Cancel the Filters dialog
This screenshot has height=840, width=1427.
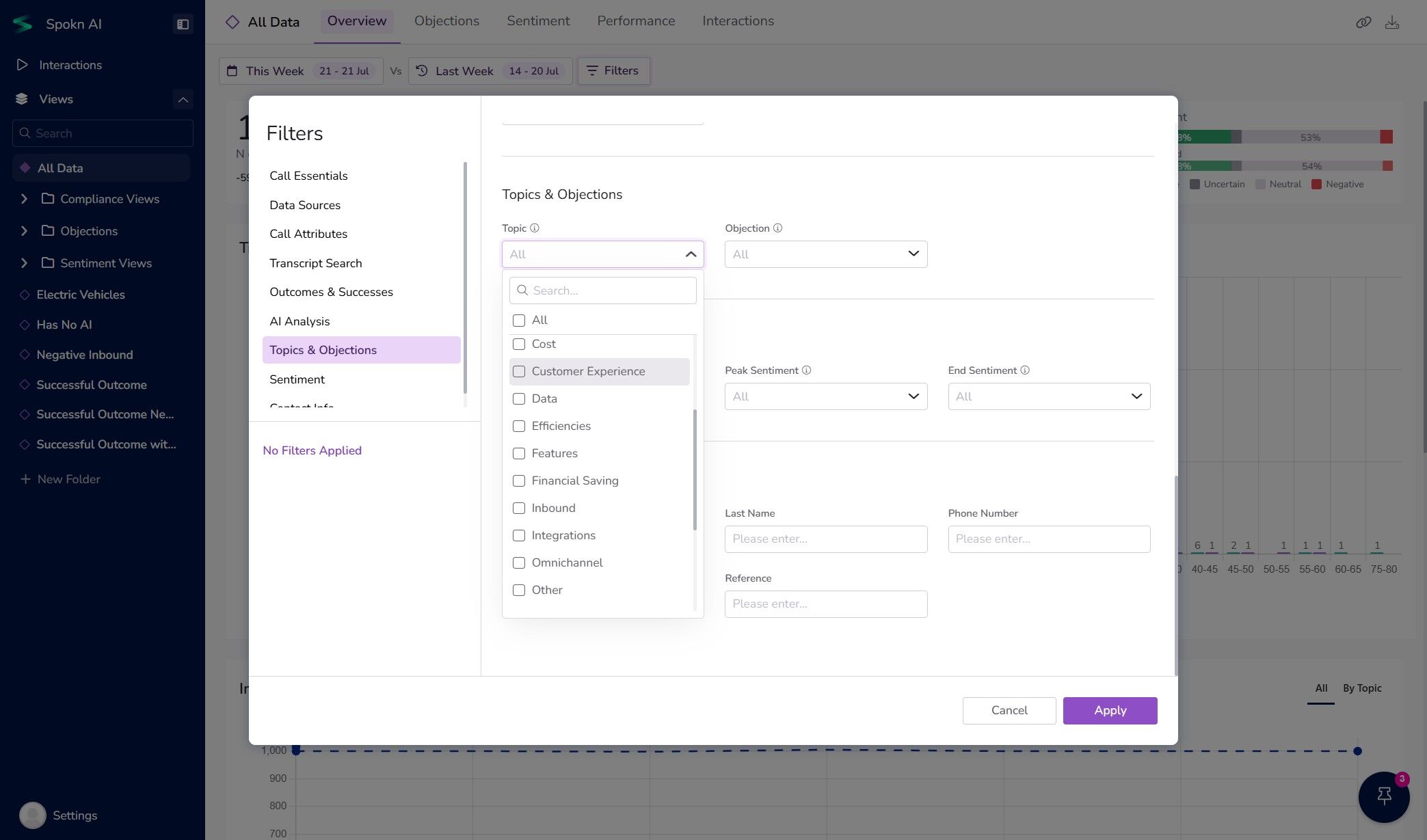pos(1009,710)
